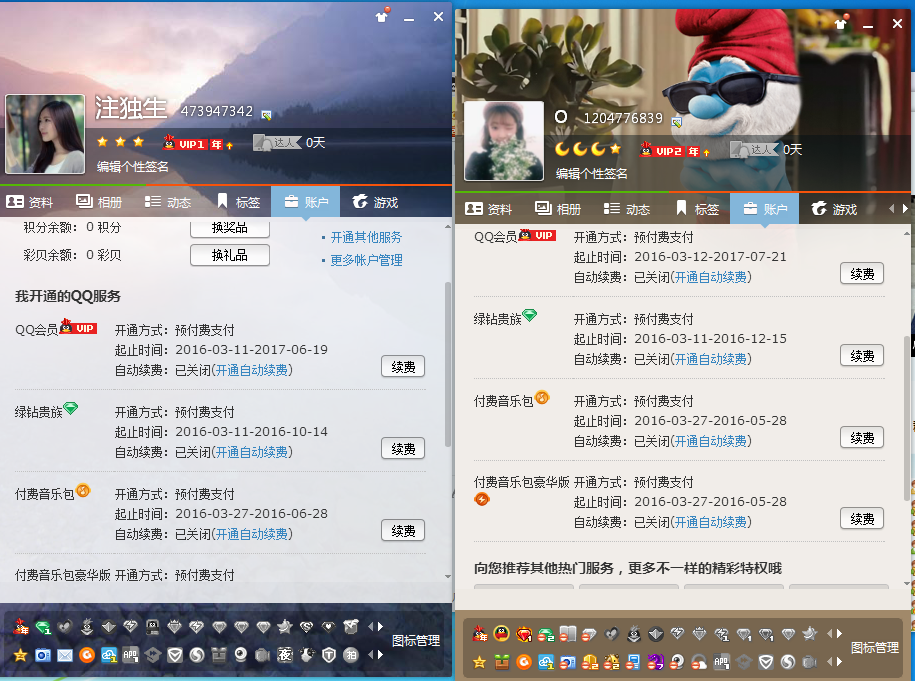The image size is (915, 681).
Task: Click the 夜 icon in 汪独生 window
Action: point(285,655)
